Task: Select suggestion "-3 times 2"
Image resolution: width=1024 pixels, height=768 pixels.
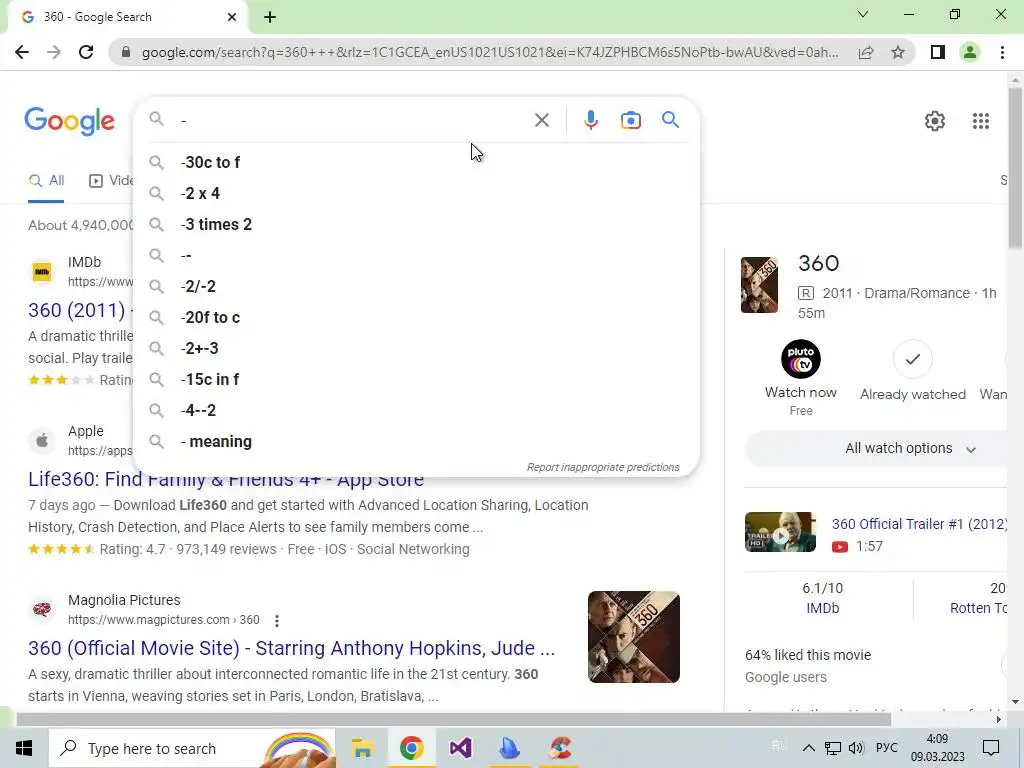Action: pos(416,224)
